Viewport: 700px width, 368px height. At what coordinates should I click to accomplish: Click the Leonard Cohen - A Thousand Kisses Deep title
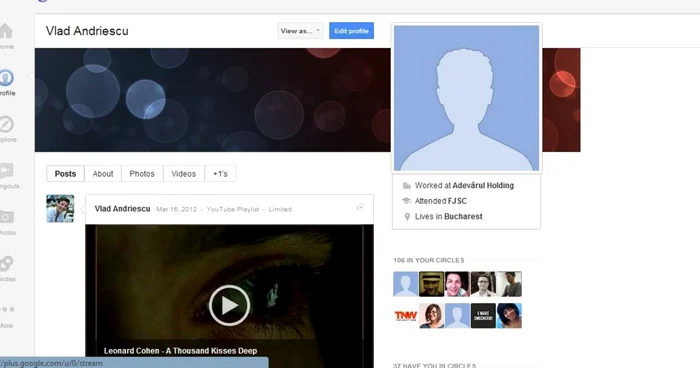[x=180, y=351]
